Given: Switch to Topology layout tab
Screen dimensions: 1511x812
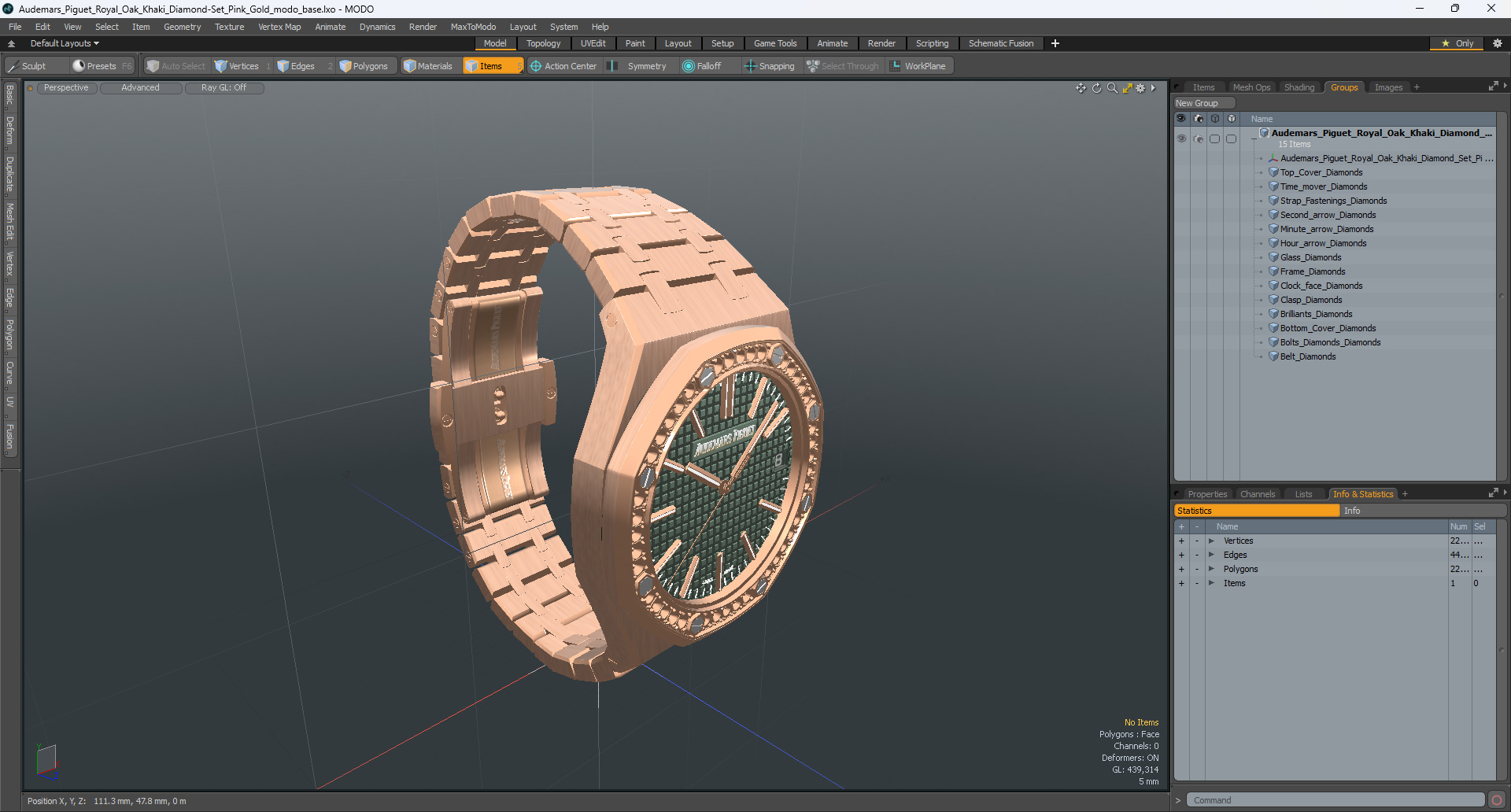Looking at the screenshot, I should click(x=544, y=43).
